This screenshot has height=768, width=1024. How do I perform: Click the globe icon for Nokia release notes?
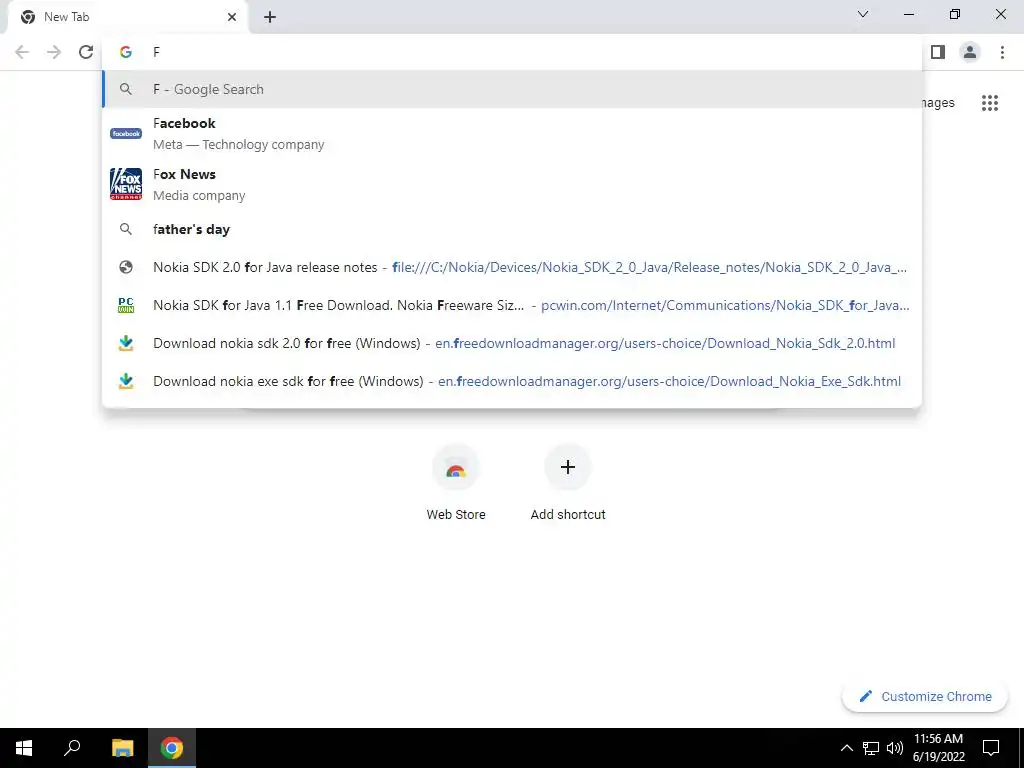click(x=126, y=267)
